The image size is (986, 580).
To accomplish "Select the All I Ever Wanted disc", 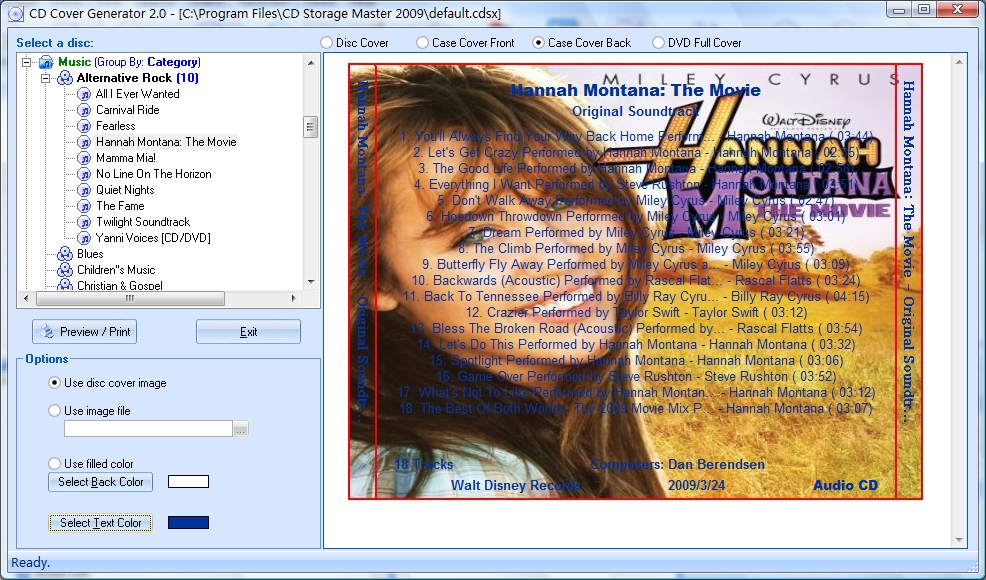I will (x=138, y=94).
